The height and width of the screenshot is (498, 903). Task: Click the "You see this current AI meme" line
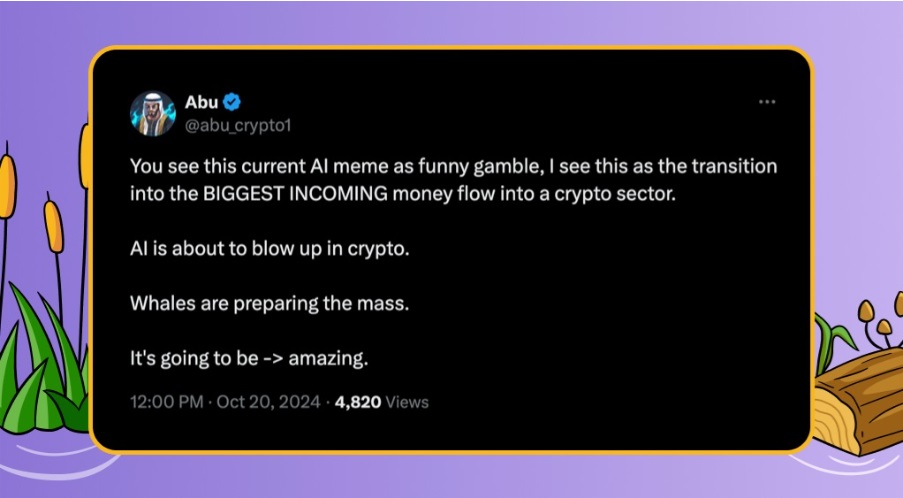pos(245,166)
